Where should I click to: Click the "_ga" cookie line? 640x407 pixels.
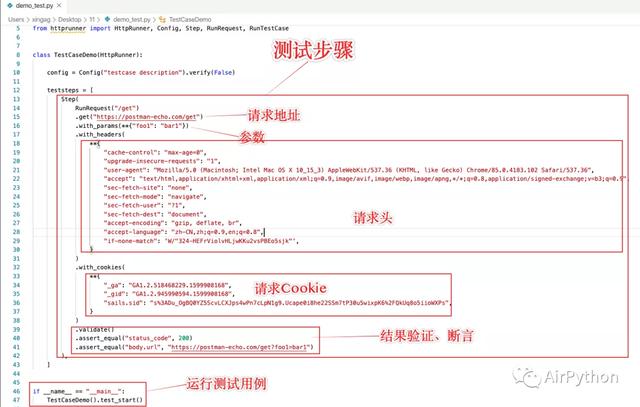(167, 285)
